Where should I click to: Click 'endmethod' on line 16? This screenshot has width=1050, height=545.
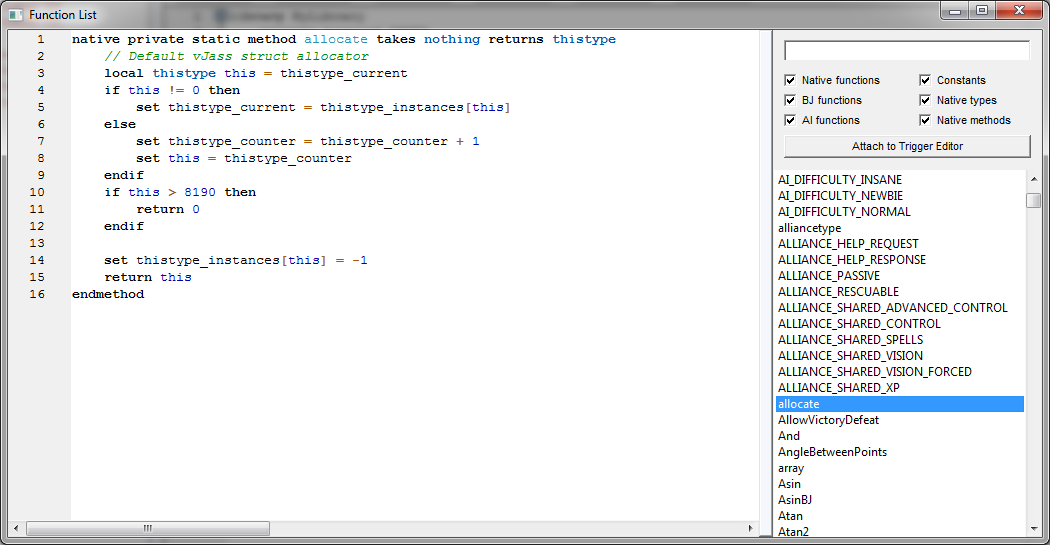108,295
